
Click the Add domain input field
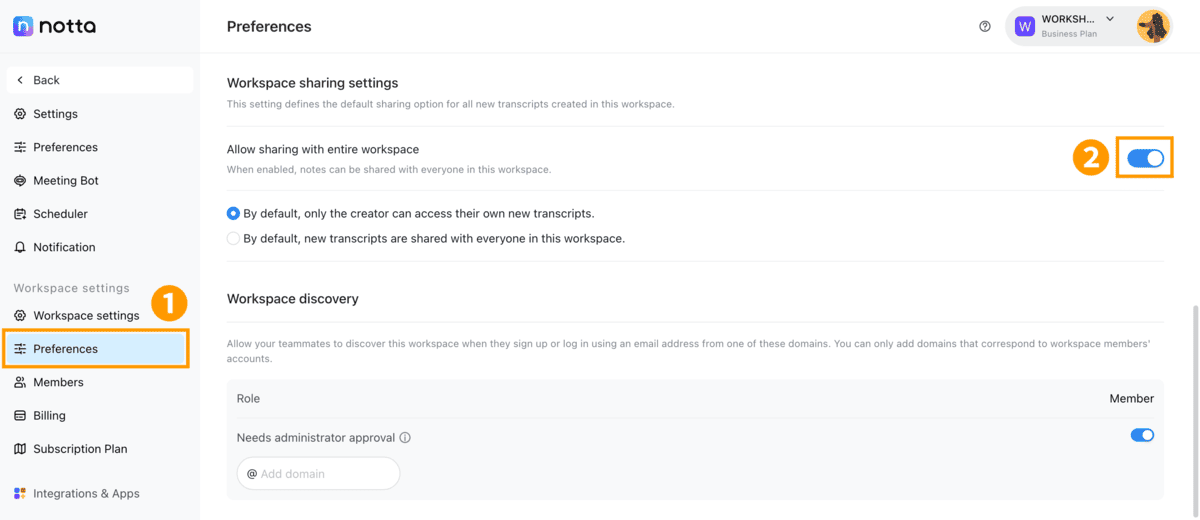point(318,473)
